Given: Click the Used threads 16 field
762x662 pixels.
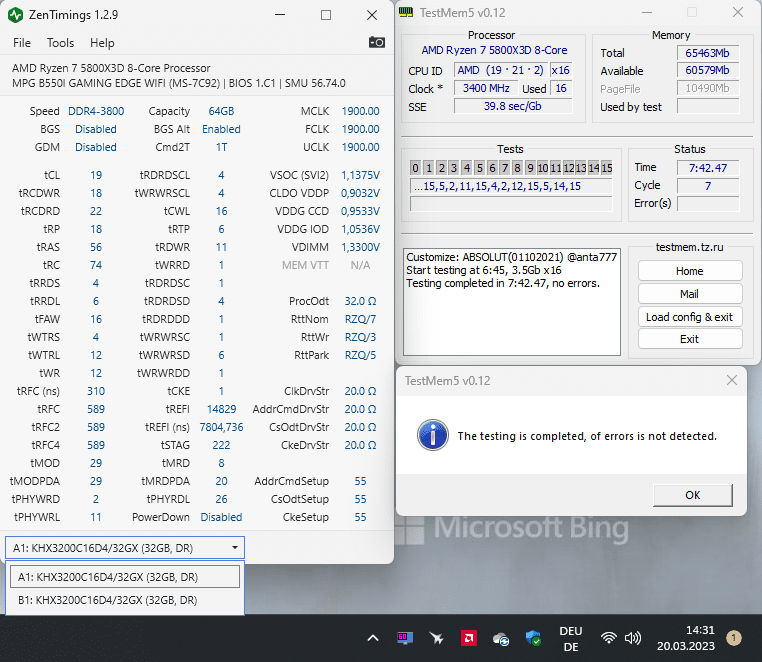Looking at the screenshot, I should pos(561,88).
